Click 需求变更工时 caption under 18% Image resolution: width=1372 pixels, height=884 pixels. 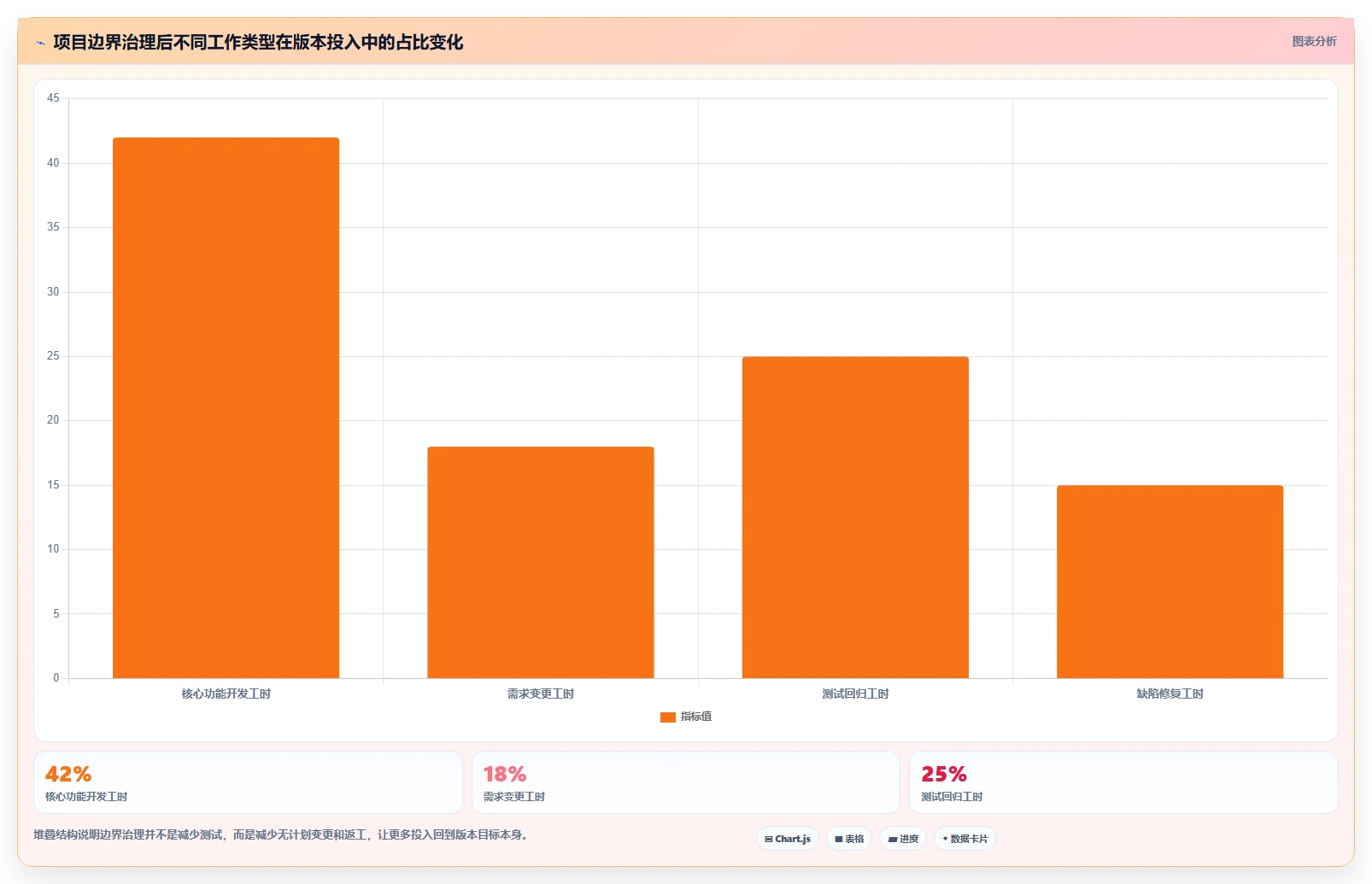514,797
